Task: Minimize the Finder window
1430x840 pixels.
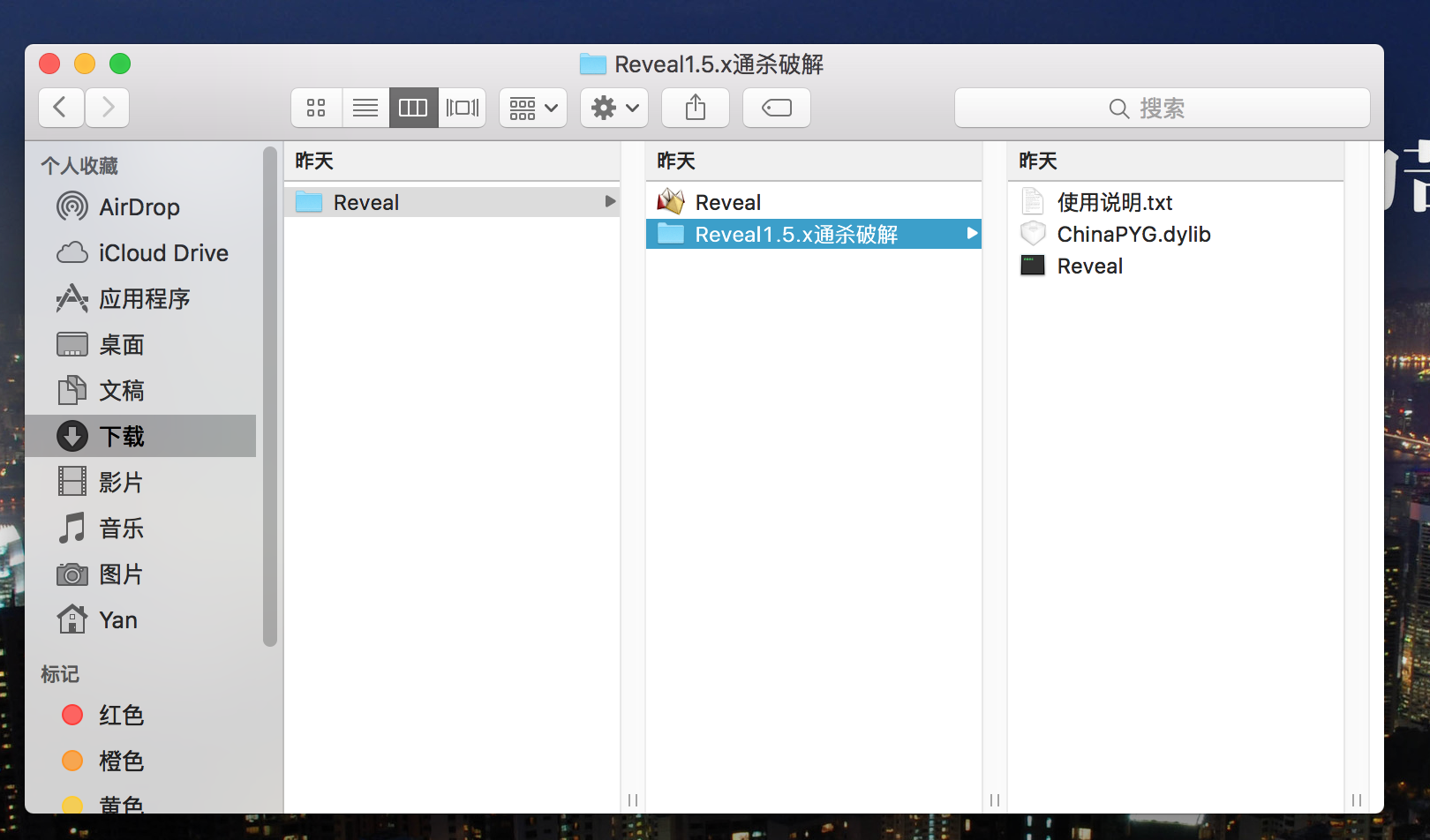Action: coord(85,64)
